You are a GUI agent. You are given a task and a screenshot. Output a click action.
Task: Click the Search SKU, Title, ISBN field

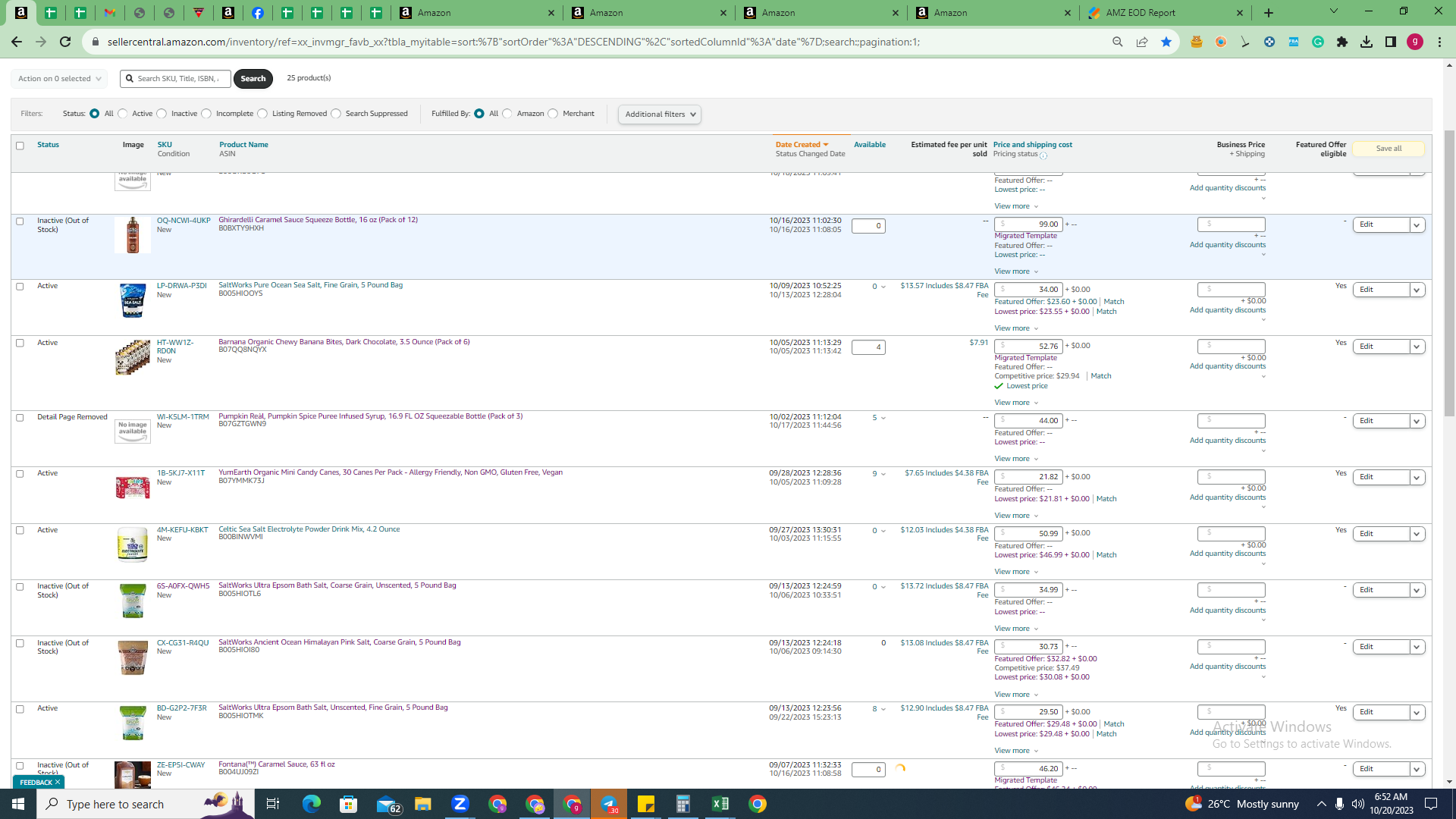[x=175, y=79]
